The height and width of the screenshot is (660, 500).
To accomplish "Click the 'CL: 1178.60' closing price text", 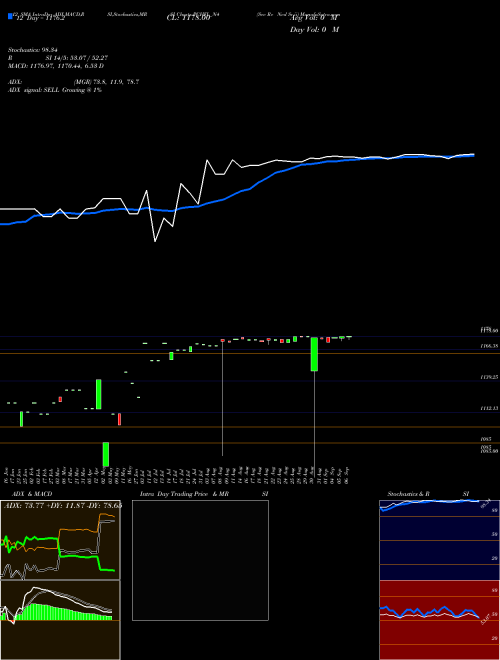I will pos(188,18).
